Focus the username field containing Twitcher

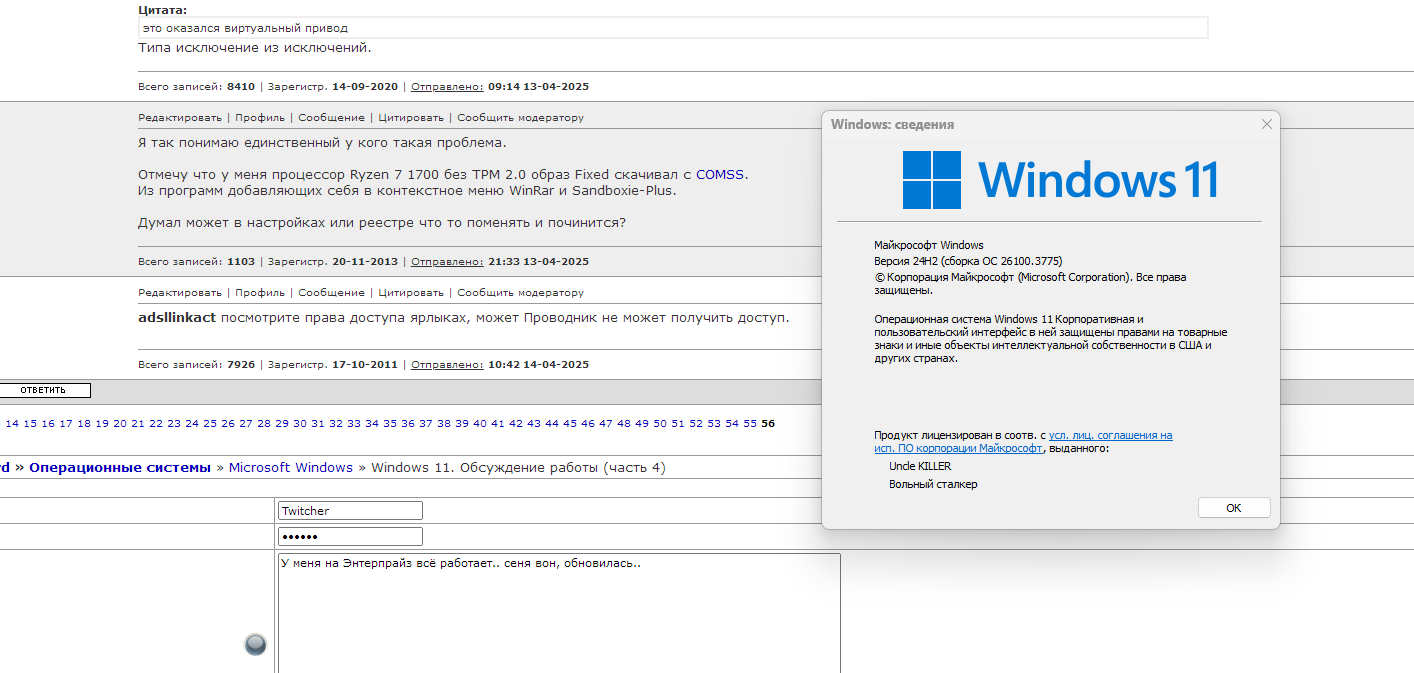(350, 511)
